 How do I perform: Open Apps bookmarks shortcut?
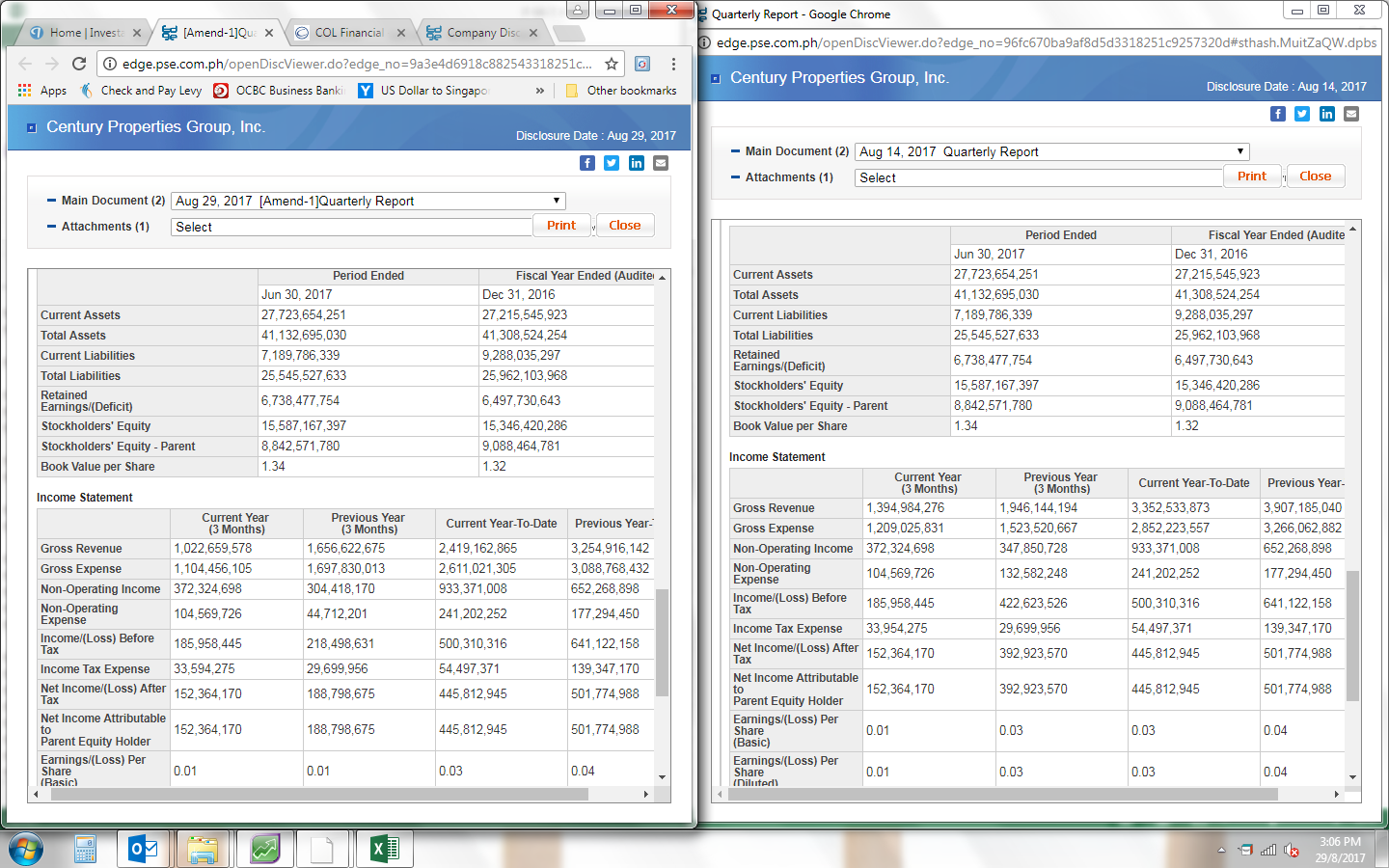(42, 91)
